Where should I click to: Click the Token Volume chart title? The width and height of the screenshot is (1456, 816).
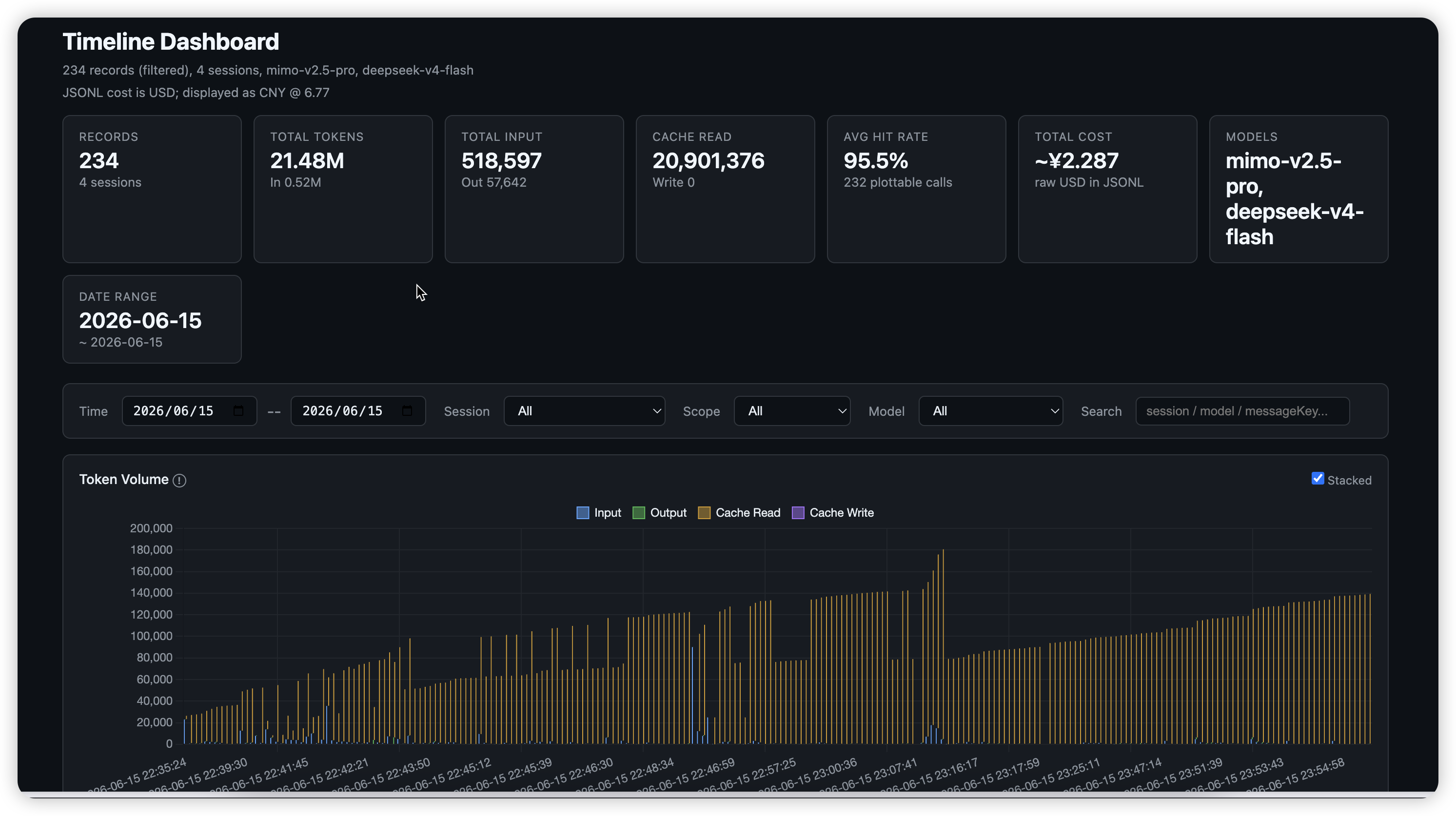(124, 480)
